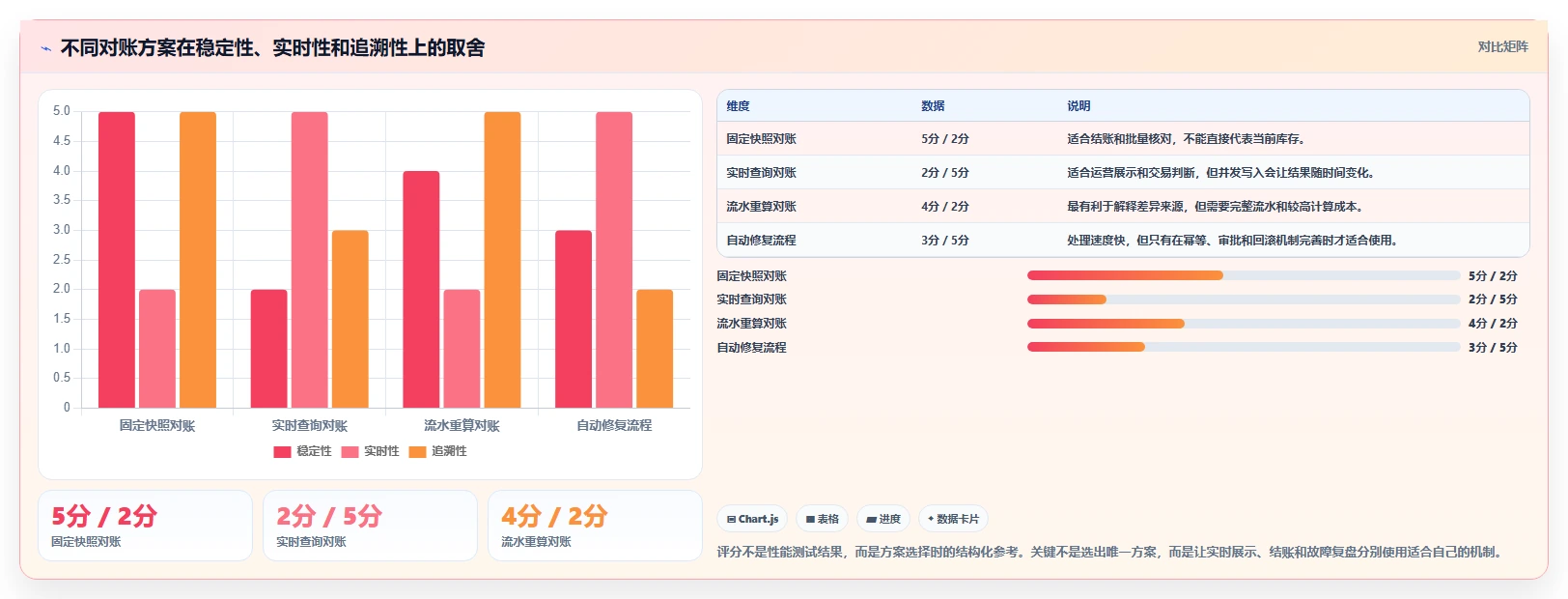Click the 表格 chip icon
The width and height of the screenshot is (1568, 599).
(x=810, y=520)
